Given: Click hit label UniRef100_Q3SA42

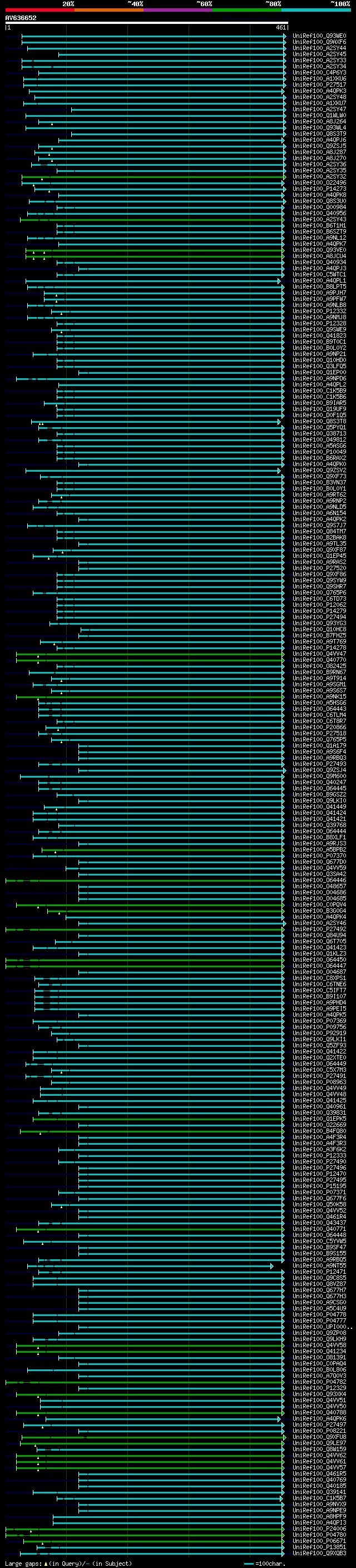Looking at the screenshot, I should pos(319,874).
